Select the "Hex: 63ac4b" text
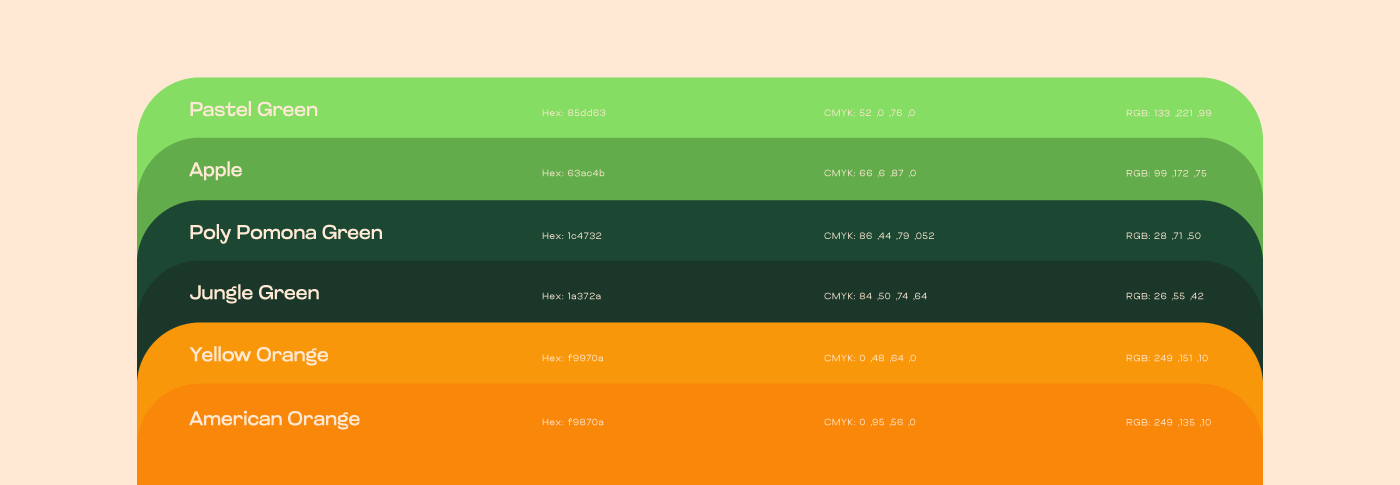1400x485 pixels. (x=573, y=173)
